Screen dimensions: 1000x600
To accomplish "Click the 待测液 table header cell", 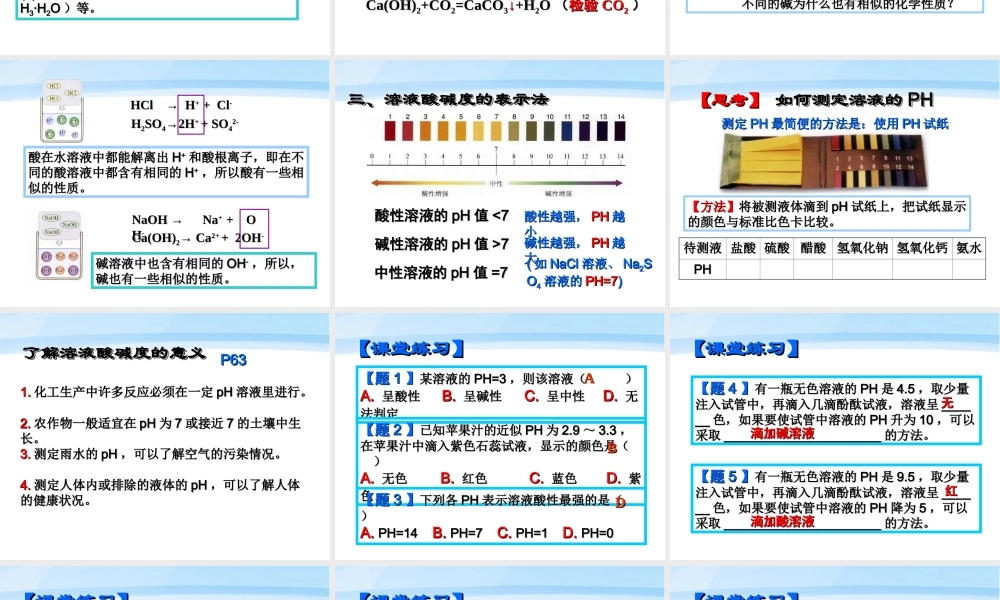I will 702,248.
